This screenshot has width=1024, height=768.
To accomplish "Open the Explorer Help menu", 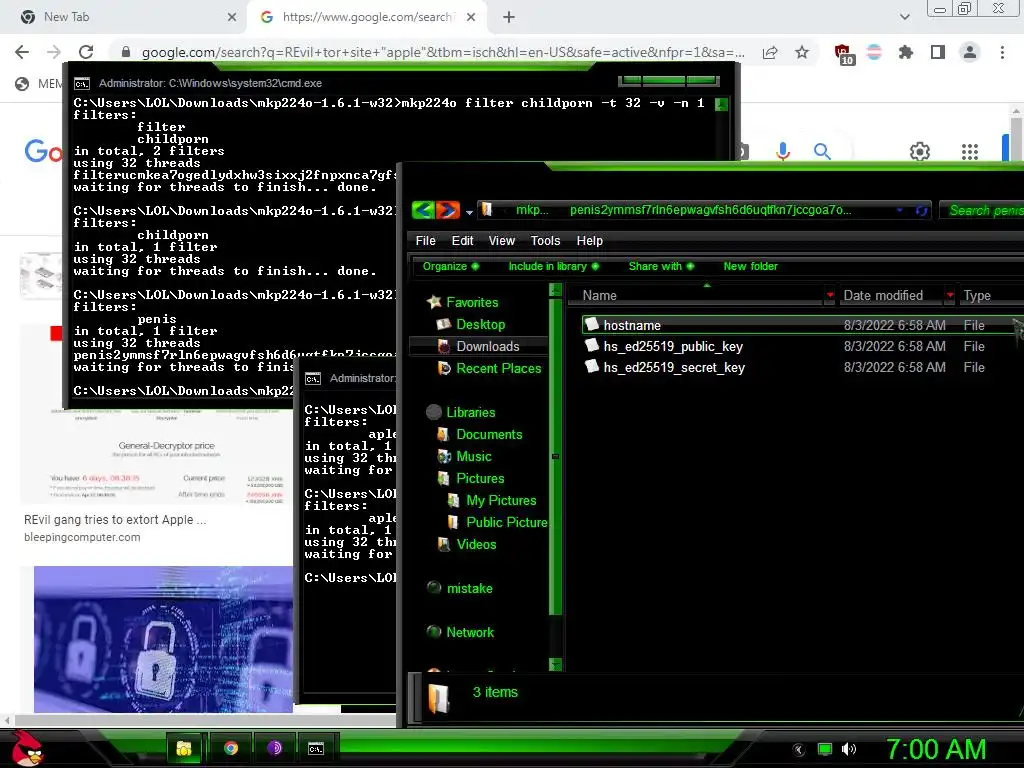I will tap(589, 241).
